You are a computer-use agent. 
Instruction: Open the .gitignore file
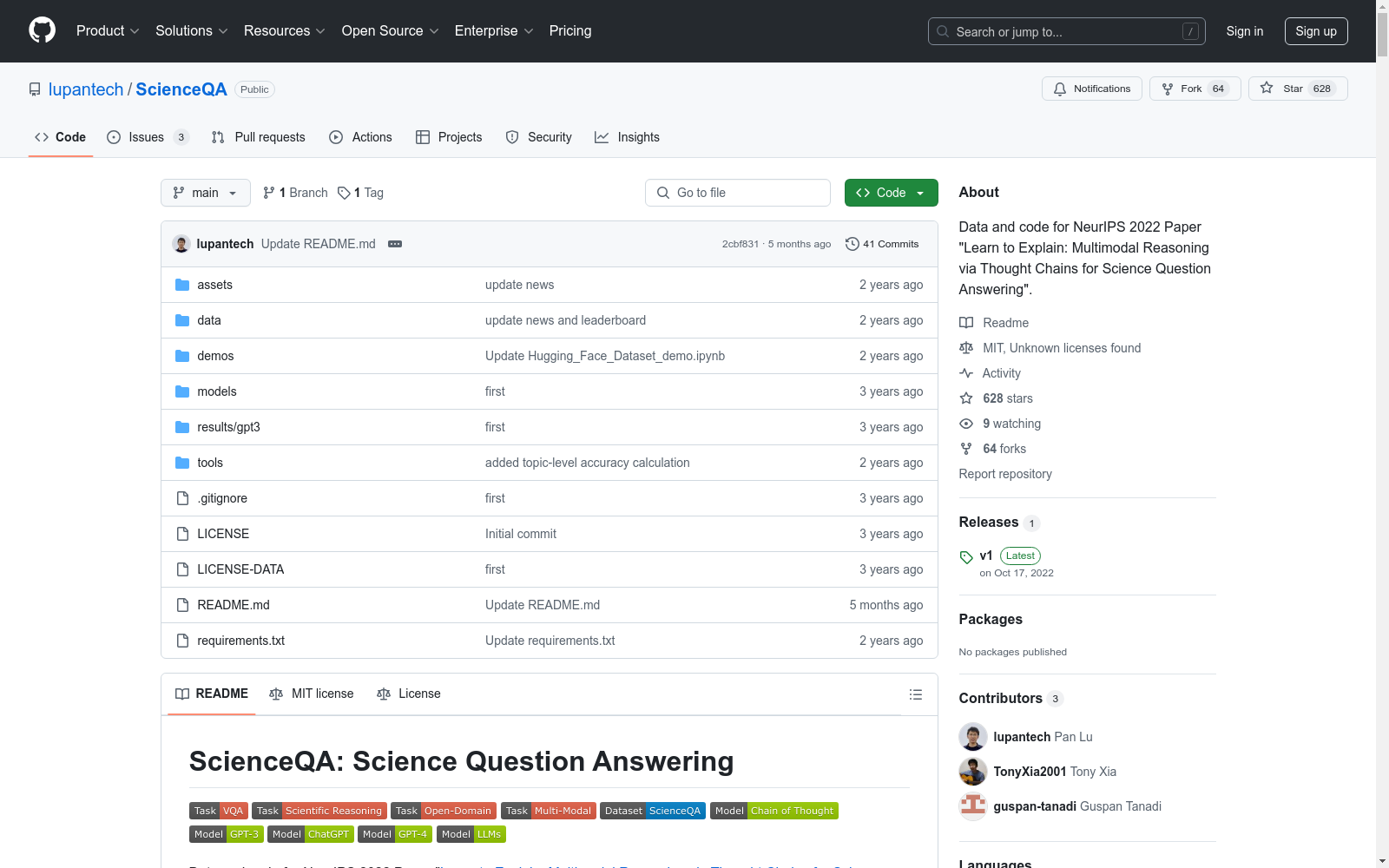(x=222, y=498)
